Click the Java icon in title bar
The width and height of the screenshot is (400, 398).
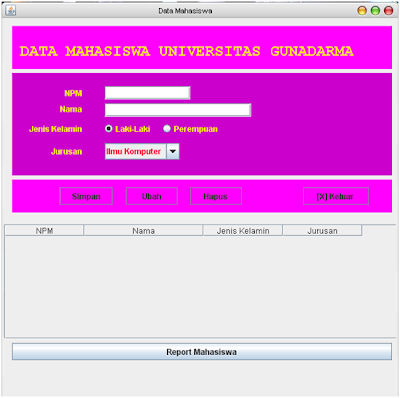11,11
